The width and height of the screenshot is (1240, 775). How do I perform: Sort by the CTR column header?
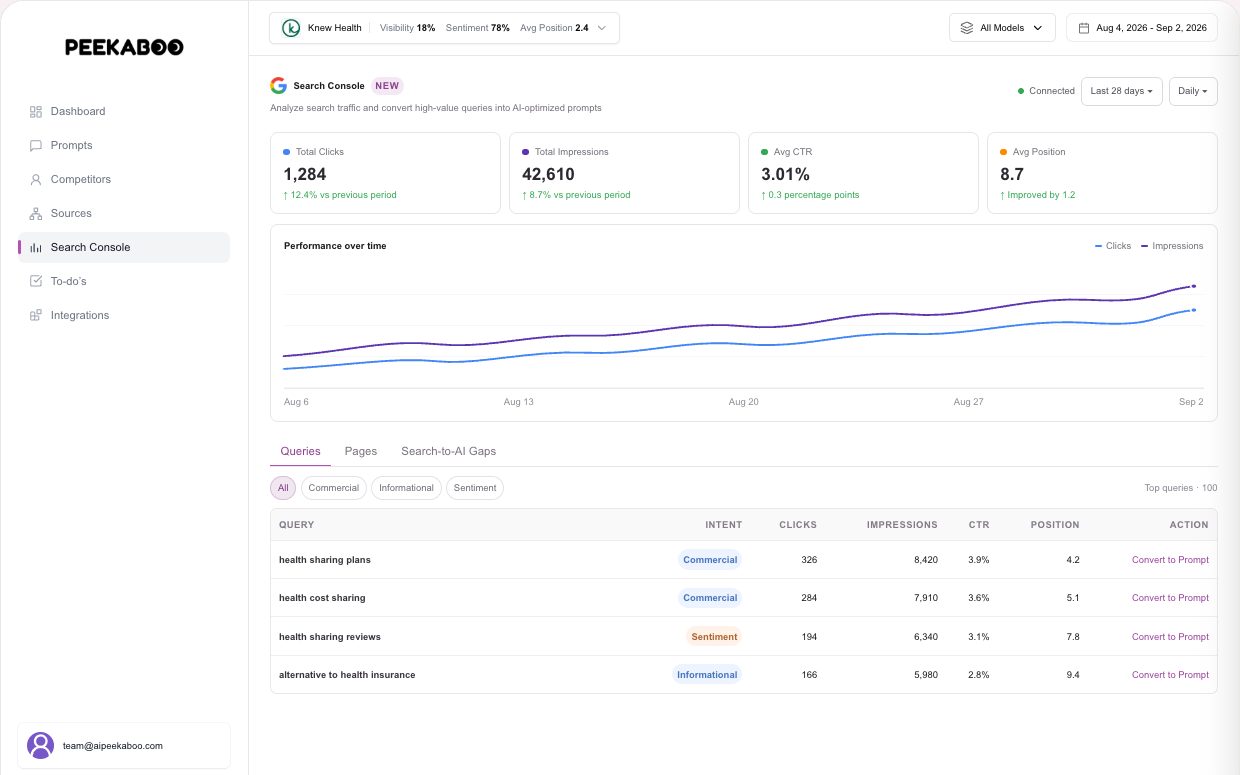pyautogui.click(x=979, y=525)
